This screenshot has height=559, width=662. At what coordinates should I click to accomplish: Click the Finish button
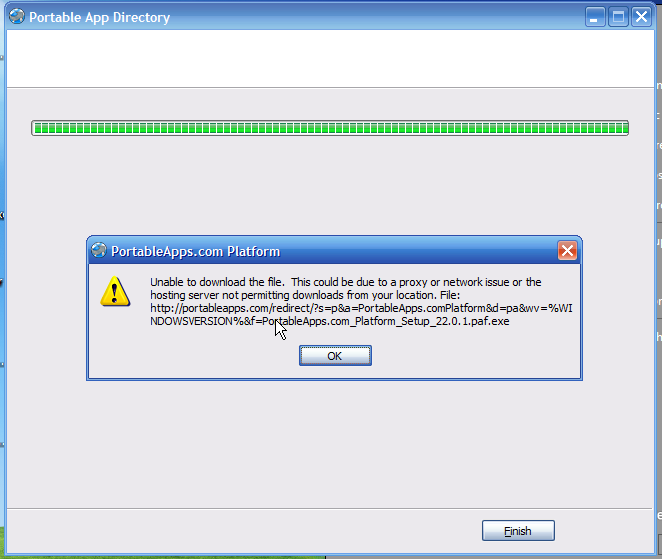click(518, 530)
